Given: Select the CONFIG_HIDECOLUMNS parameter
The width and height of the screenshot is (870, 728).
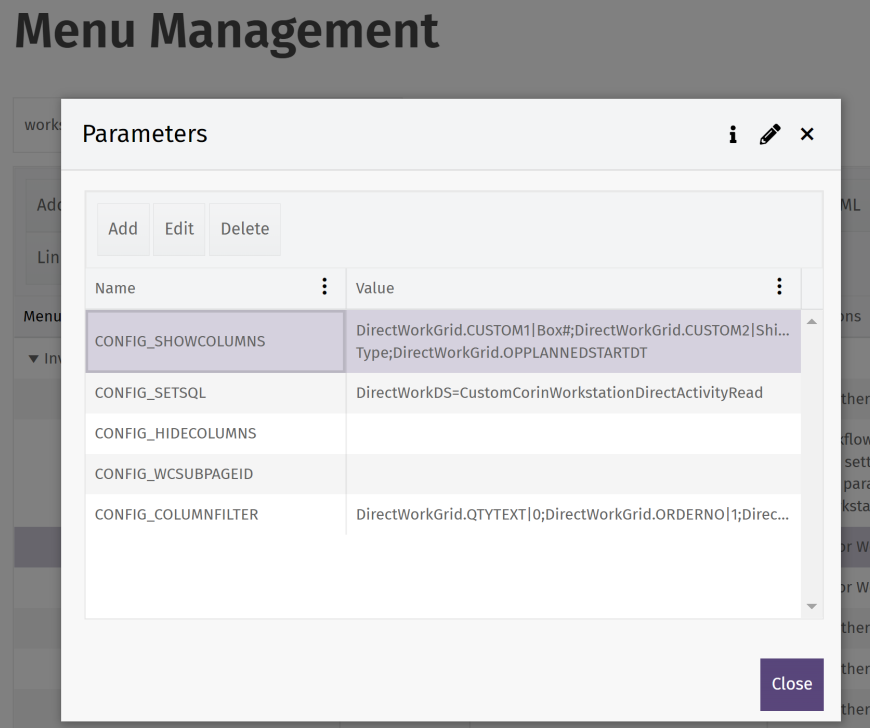Looking at the screenshot, I should (175, 434).
